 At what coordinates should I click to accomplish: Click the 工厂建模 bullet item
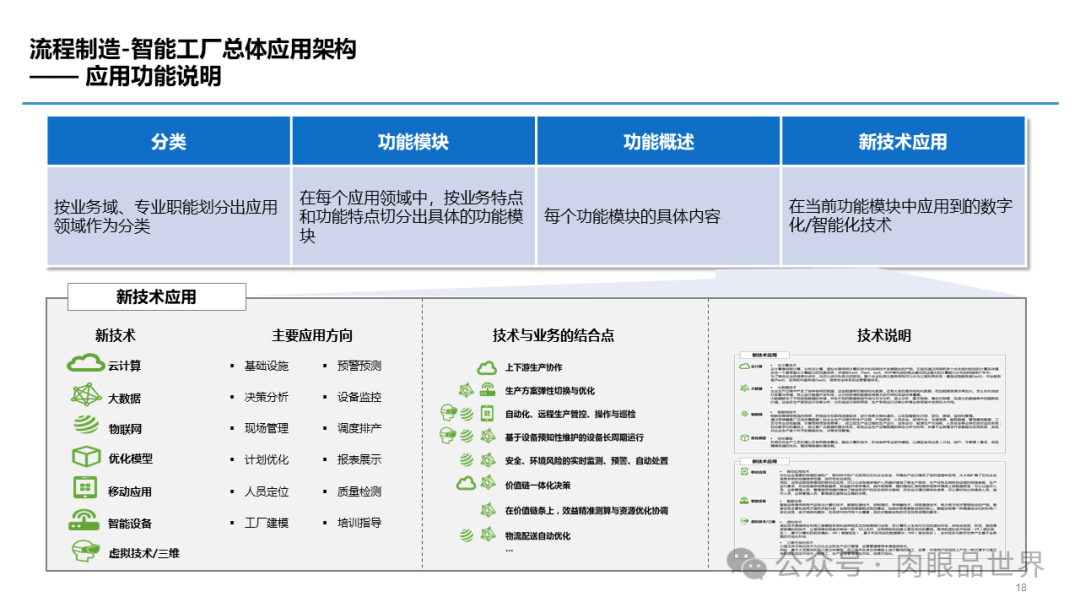click(x=267, y=523)
